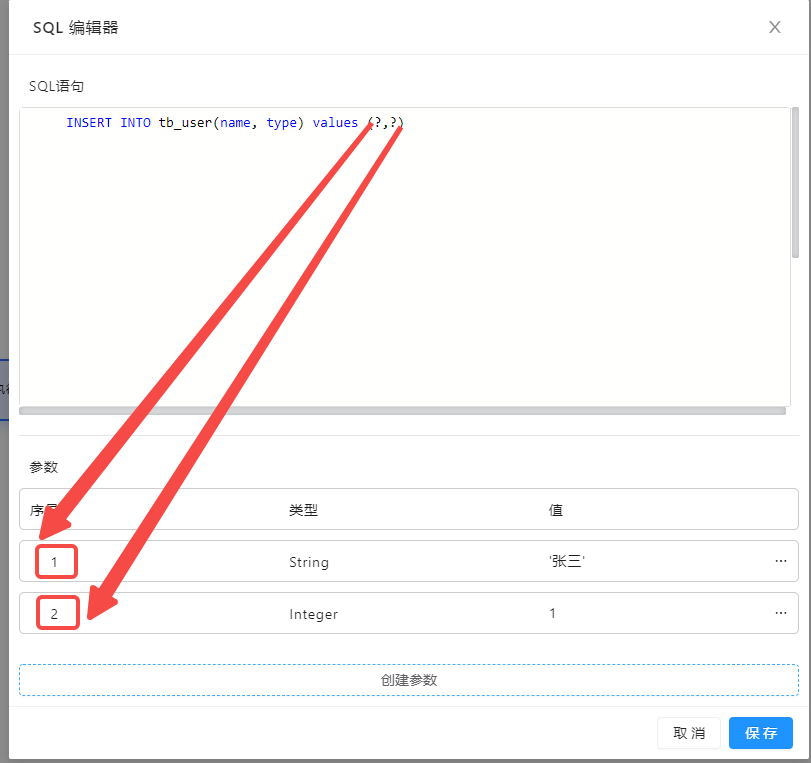
Task: Click the SQL editor's horizontal scrollbar
Action: pos(402,410)
